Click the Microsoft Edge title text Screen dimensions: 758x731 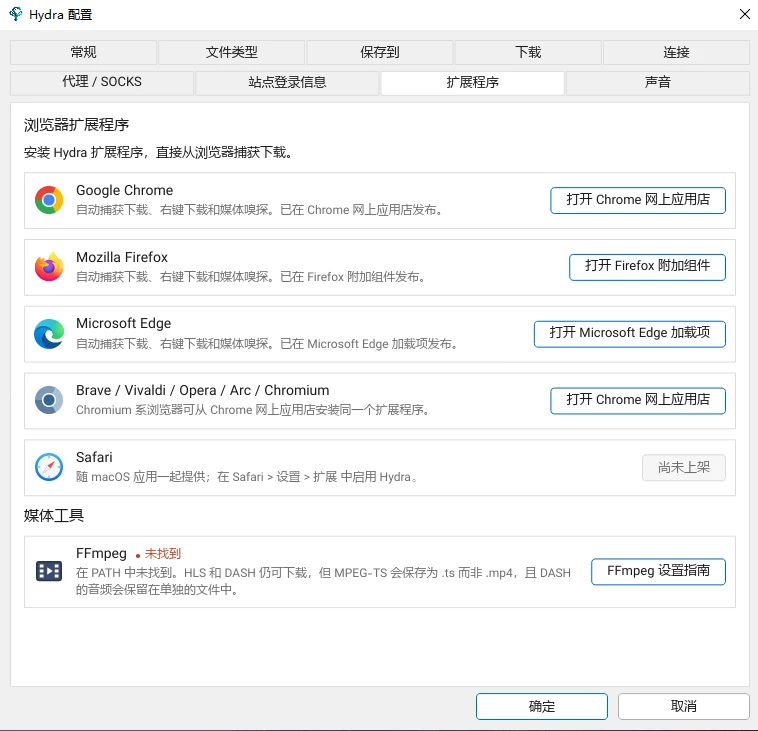tap(123, 323)
